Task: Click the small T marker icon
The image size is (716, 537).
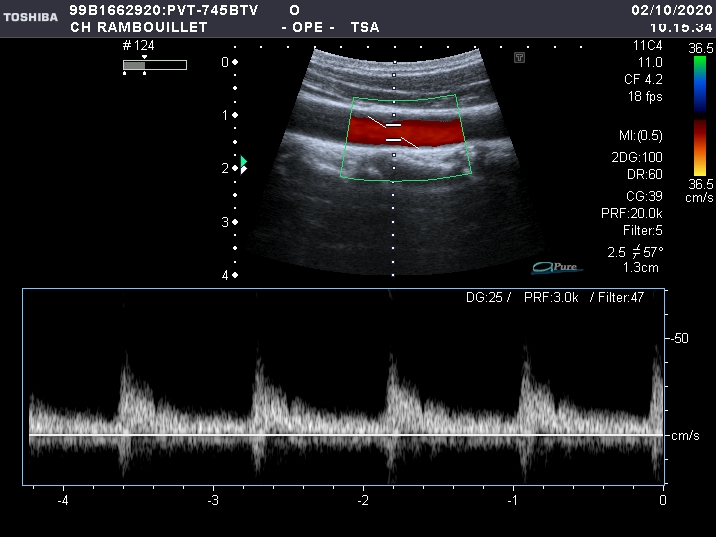Action: point(519,58)
